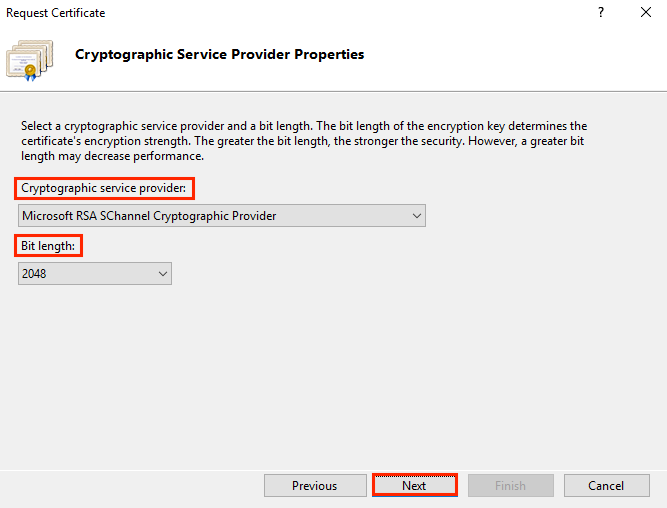The image size is (667, 508).
Task: Click the certificate icon in the header
Action: 30,58
